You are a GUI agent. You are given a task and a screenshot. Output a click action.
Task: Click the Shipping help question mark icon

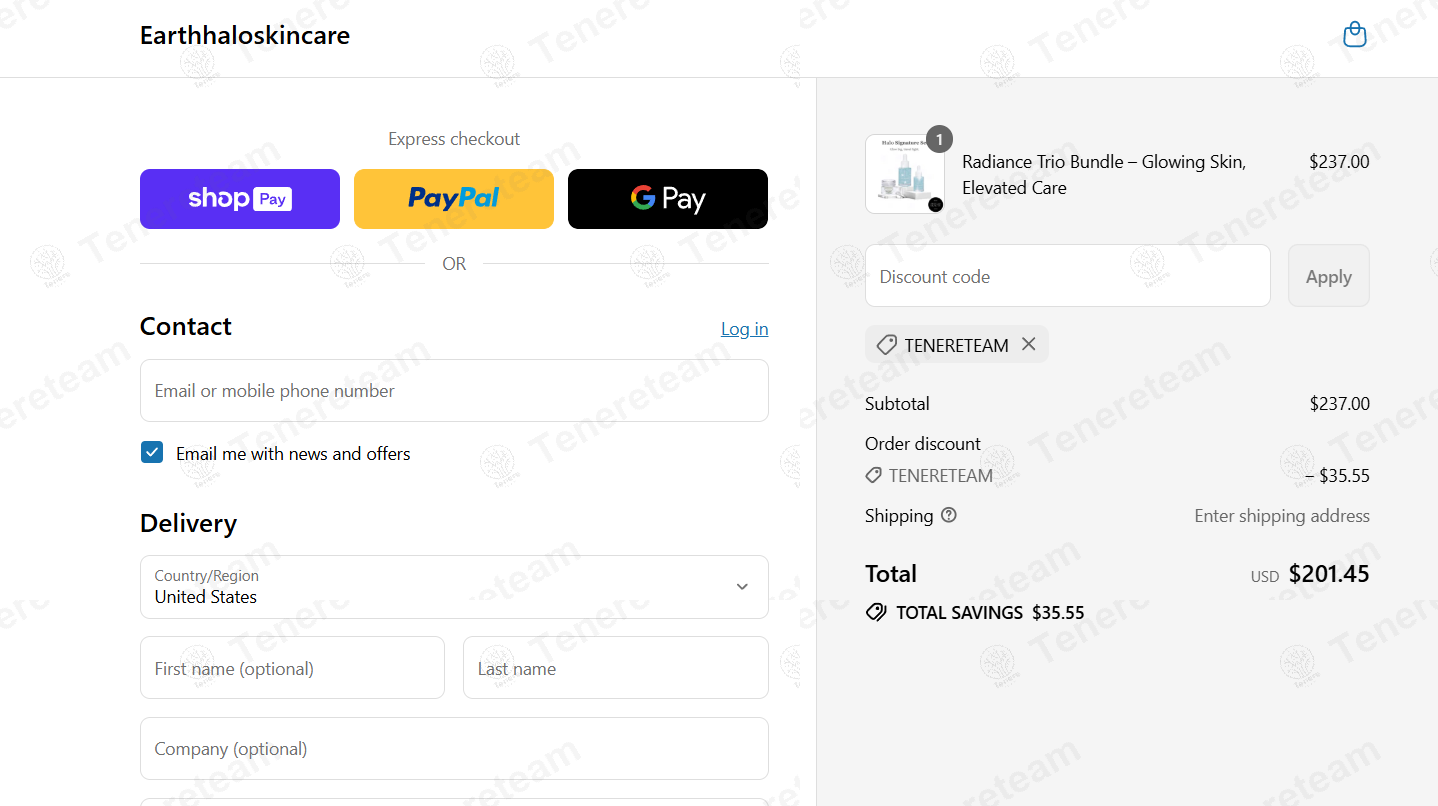tap(949, 515)
